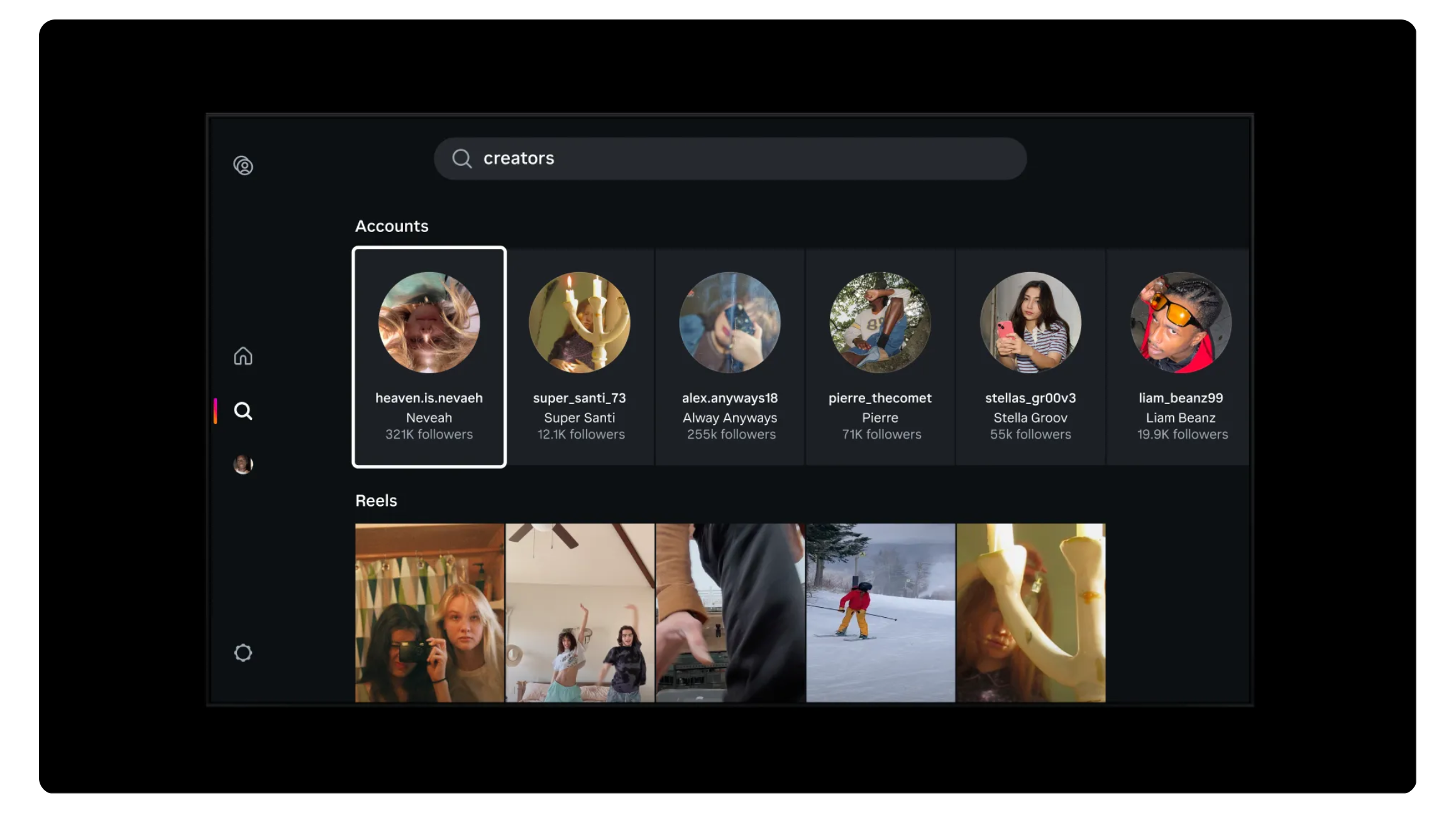Play the reel of two girls with camera
The image size is (1456, 822).
(429, 612)
